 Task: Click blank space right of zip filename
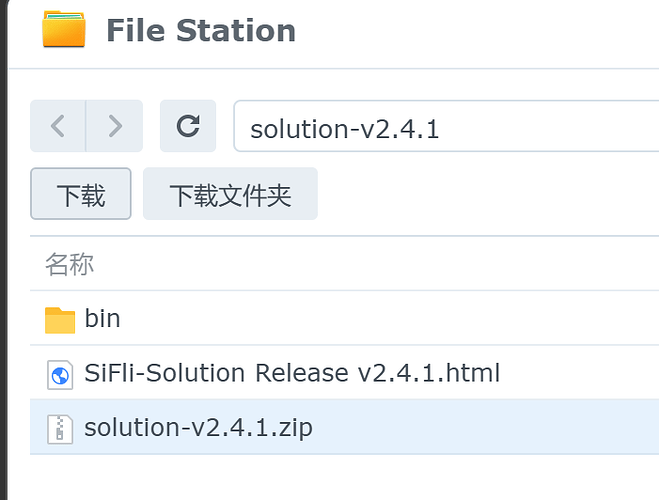coord(480,428)
